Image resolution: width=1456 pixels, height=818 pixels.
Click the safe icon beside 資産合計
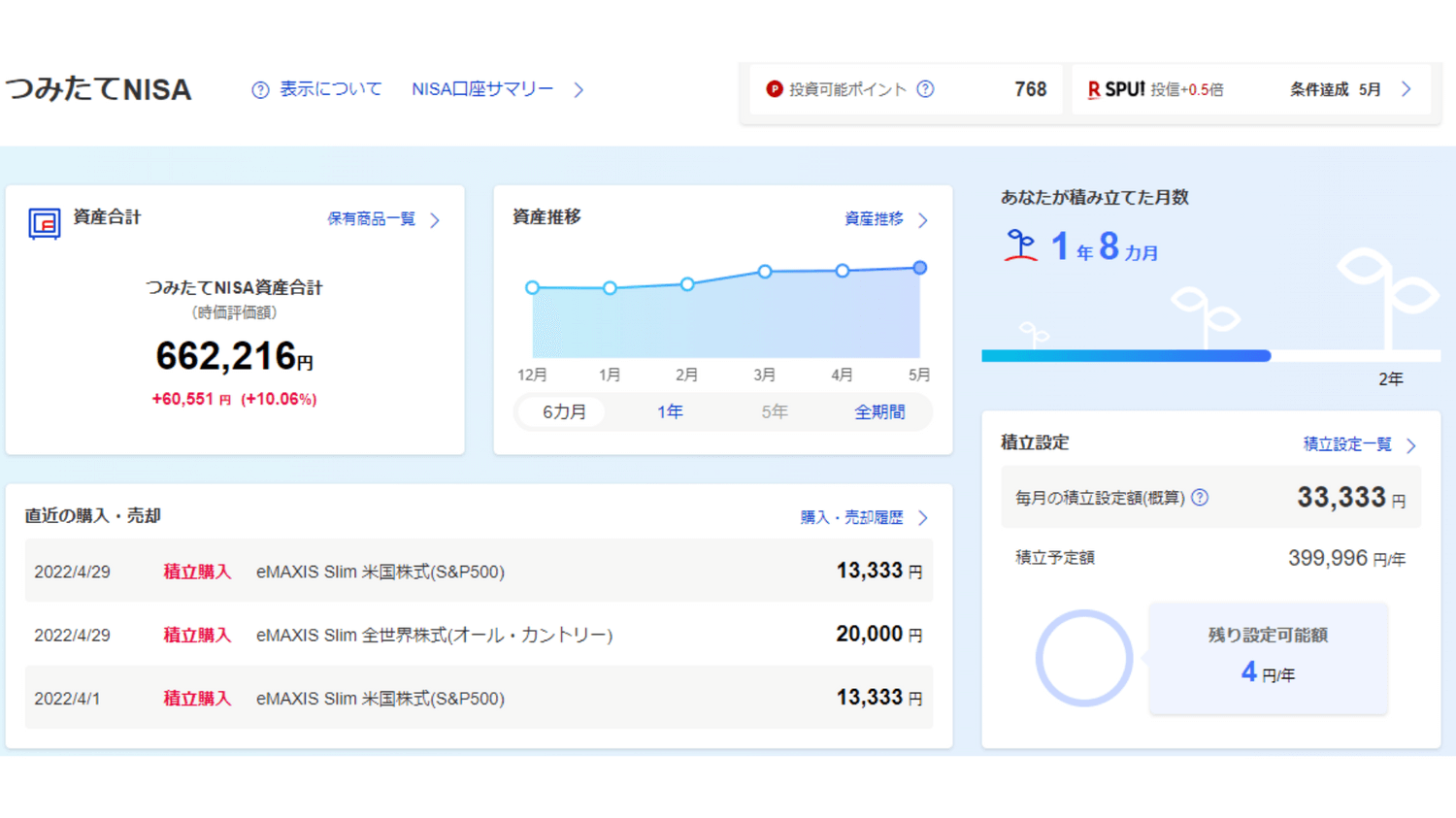pyautogui.click(x=44, y=223)
